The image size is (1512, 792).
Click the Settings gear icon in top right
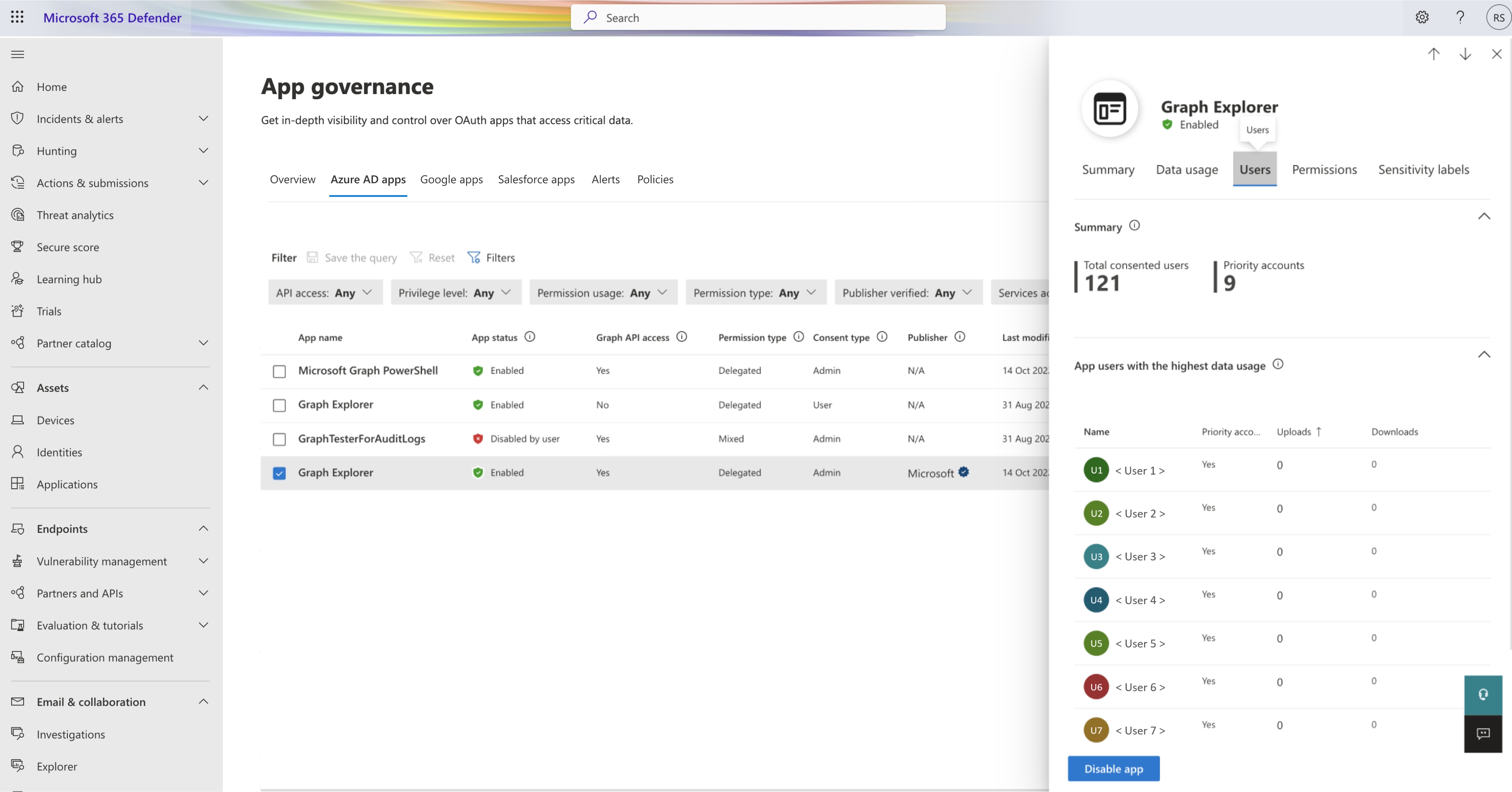[1421, 17]
